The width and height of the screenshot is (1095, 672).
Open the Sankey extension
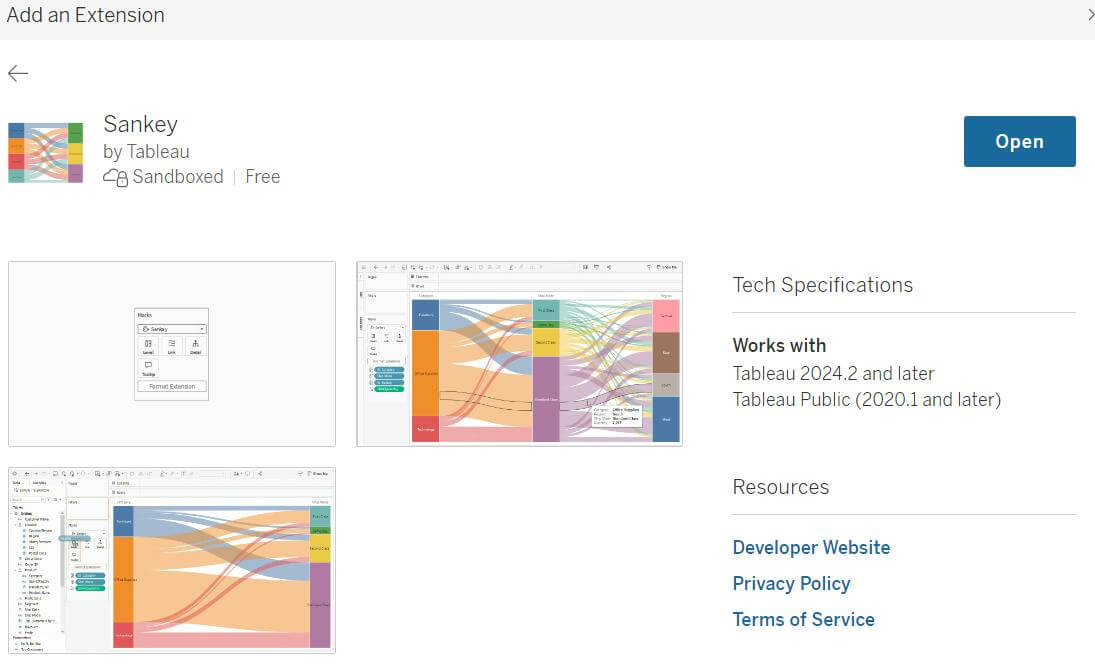[x=1019, y=141]
